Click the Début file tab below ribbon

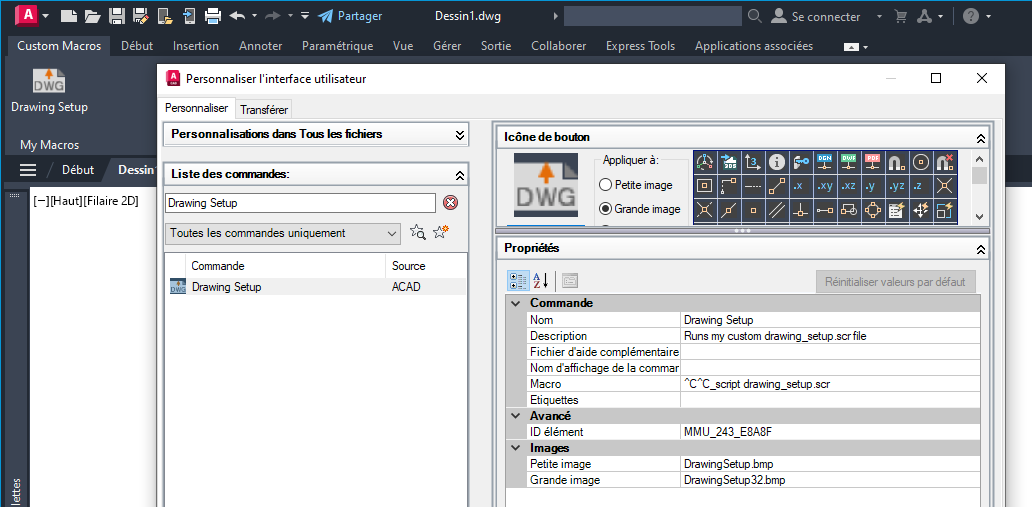(78, 169)
